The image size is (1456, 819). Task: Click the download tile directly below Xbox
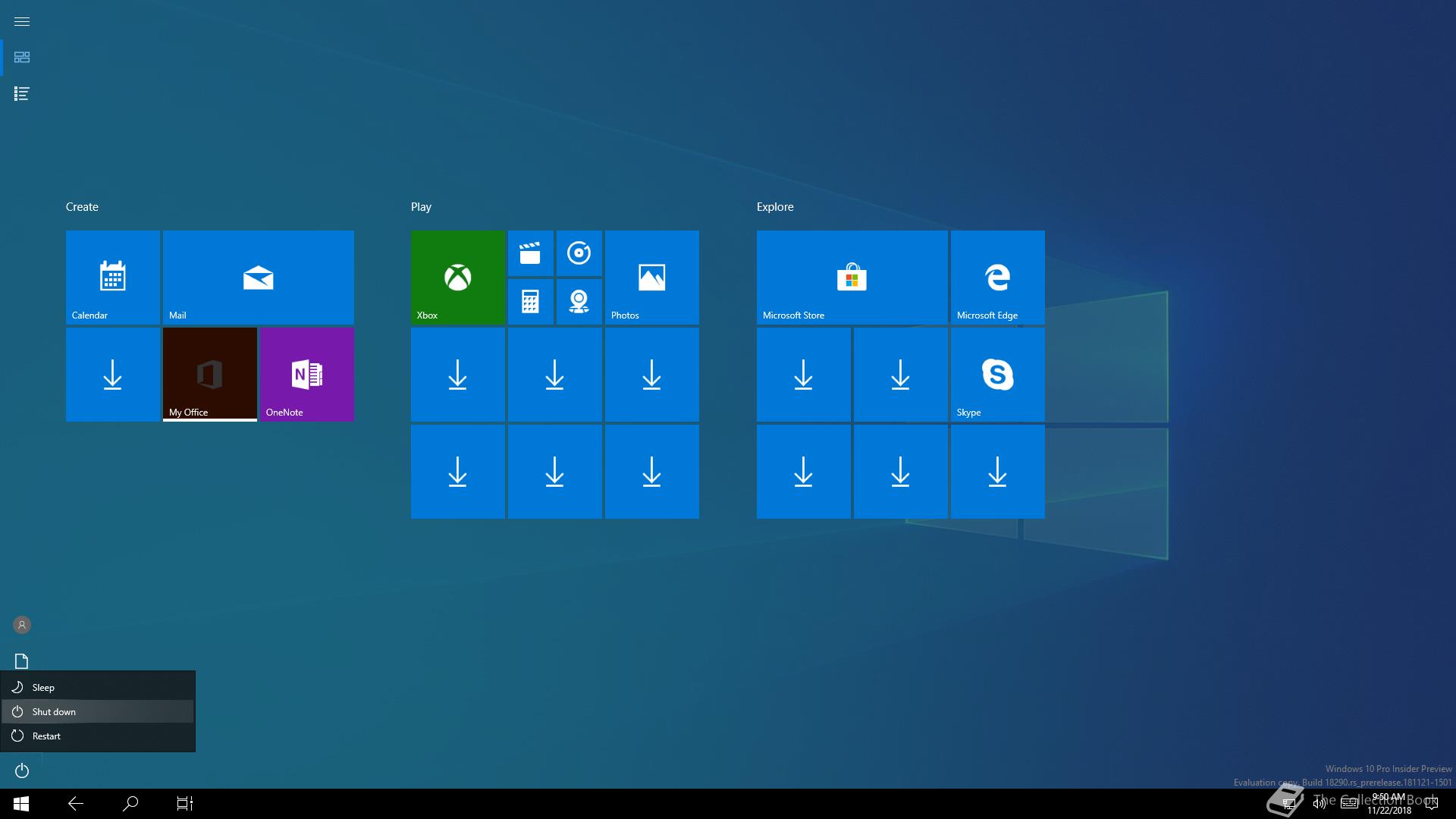[x=458, y=375]
